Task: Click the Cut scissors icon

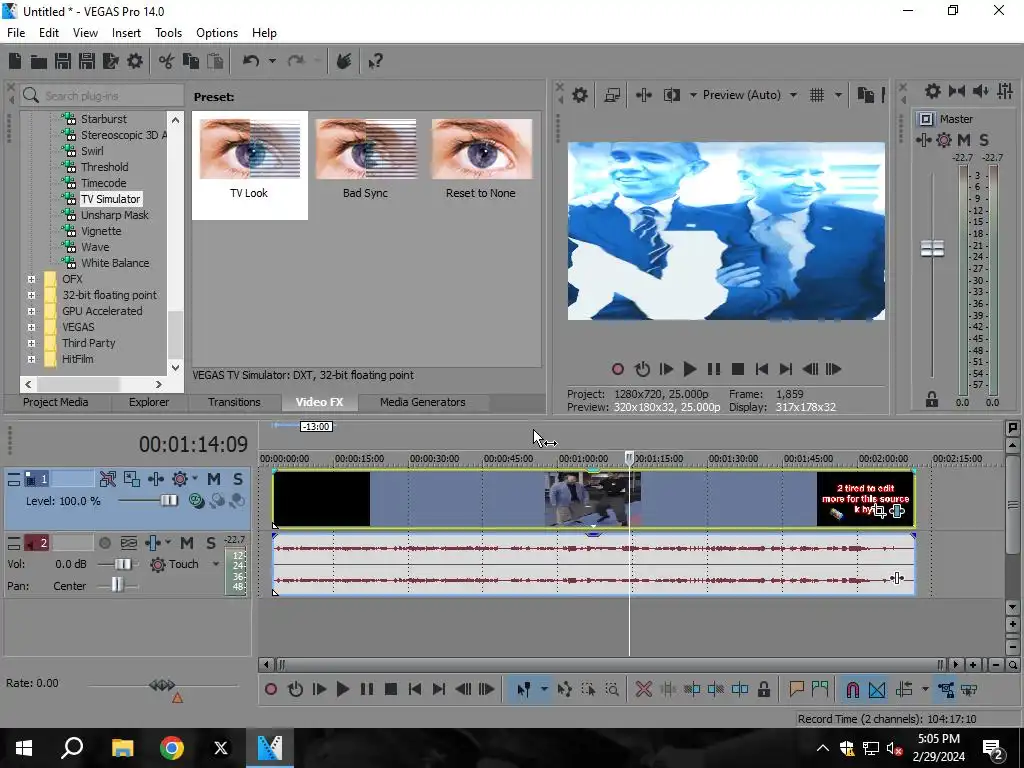Action: (167, 61)
